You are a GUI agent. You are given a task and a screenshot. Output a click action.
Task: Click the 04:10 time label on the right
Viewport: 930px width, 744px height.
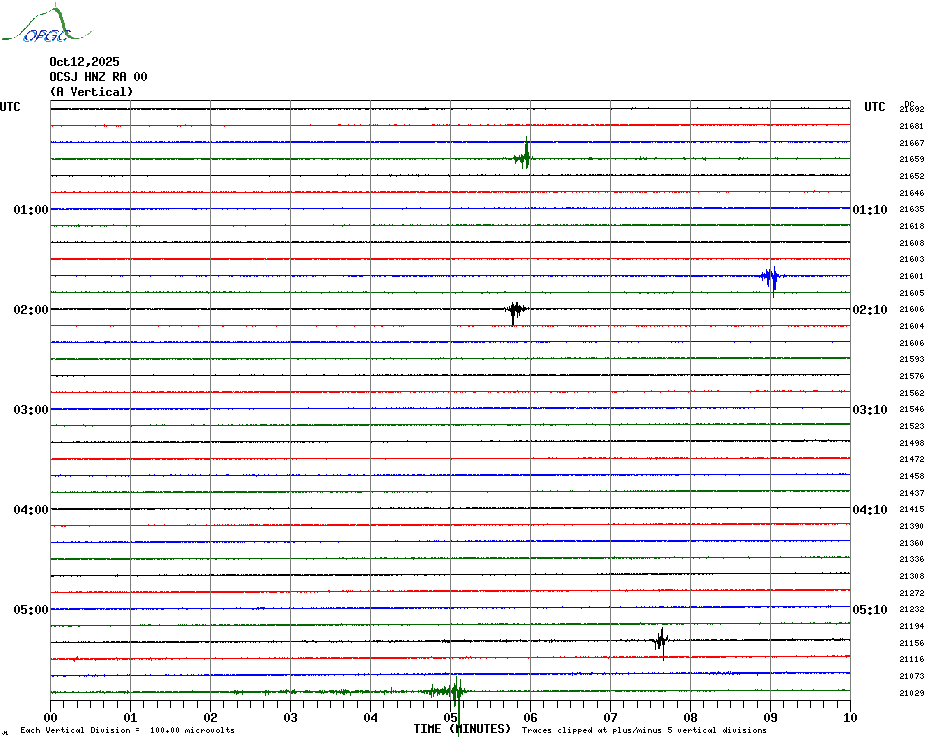click(x=869, y=510)
